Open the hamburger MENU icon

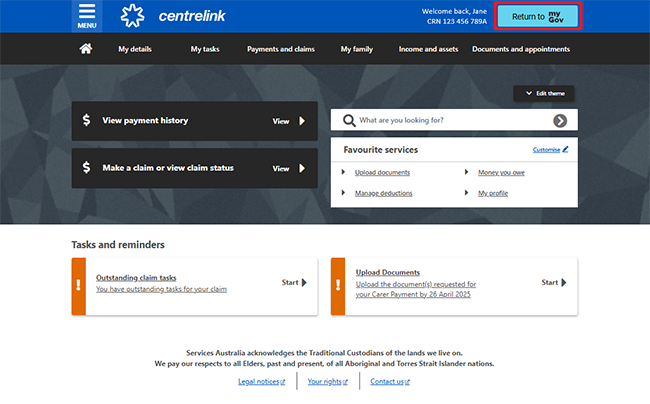[87, 16]
